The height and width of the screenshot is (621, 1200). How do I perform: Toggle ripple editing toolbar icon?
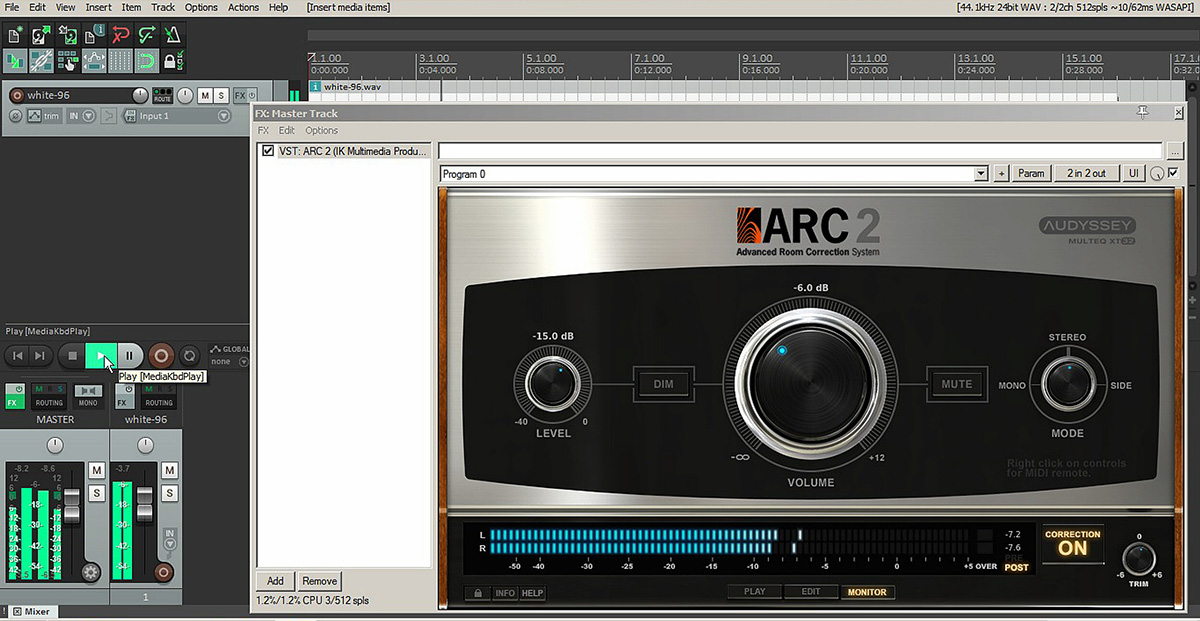point(68,61)
